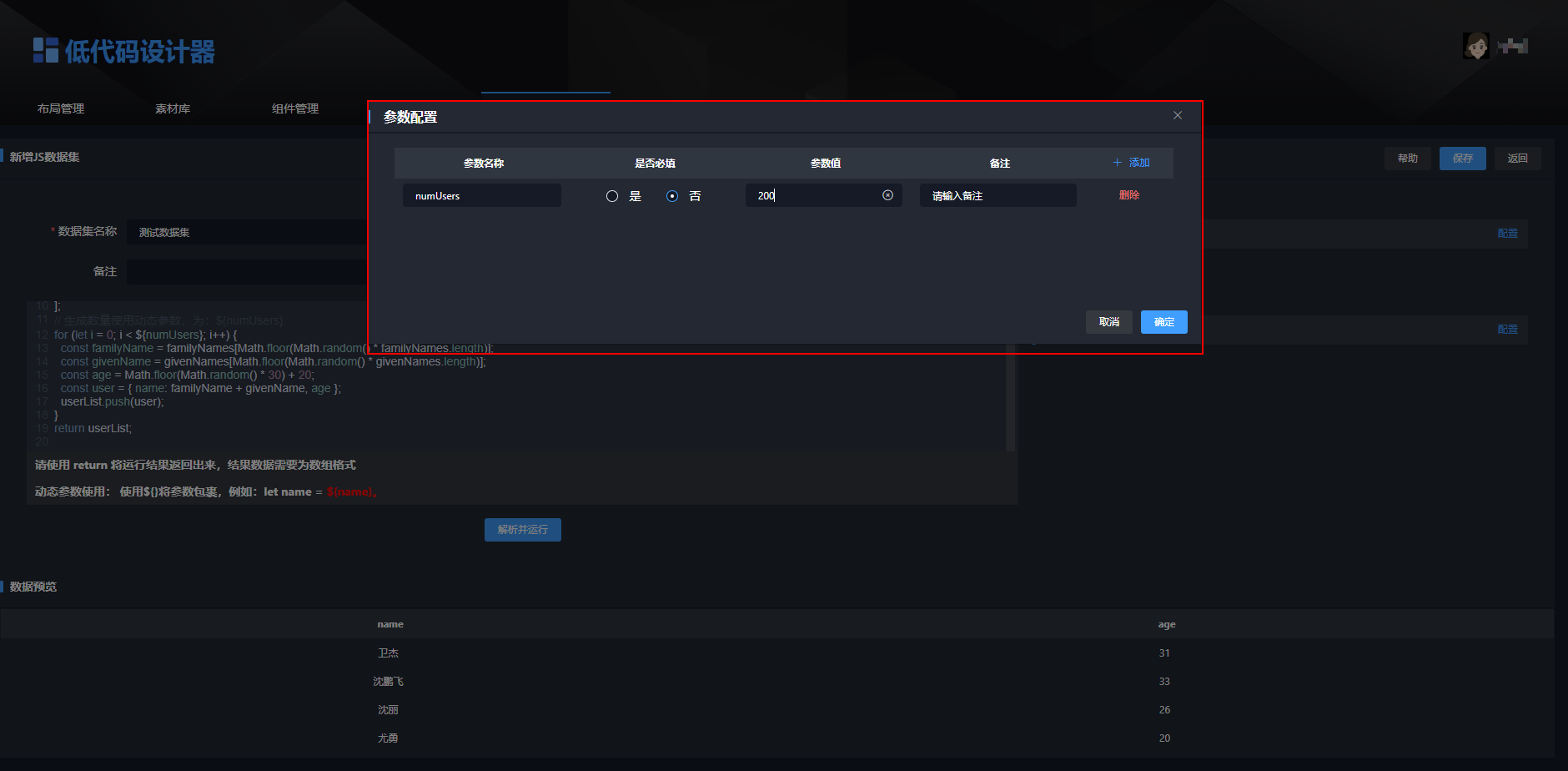Confirm parameters with 确定 button
The height and width of the screenshot is (771, 1568).
1164,322
